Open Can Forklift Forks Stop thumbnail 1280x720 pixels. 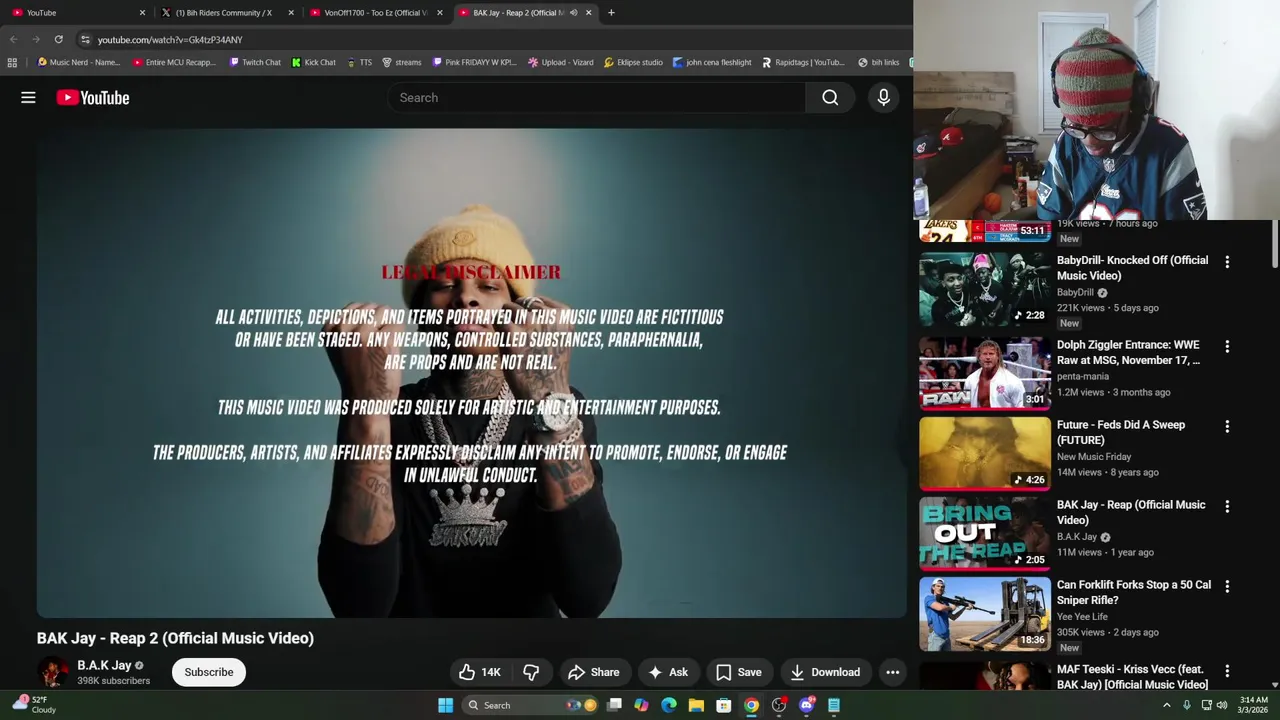coord(985,613)
